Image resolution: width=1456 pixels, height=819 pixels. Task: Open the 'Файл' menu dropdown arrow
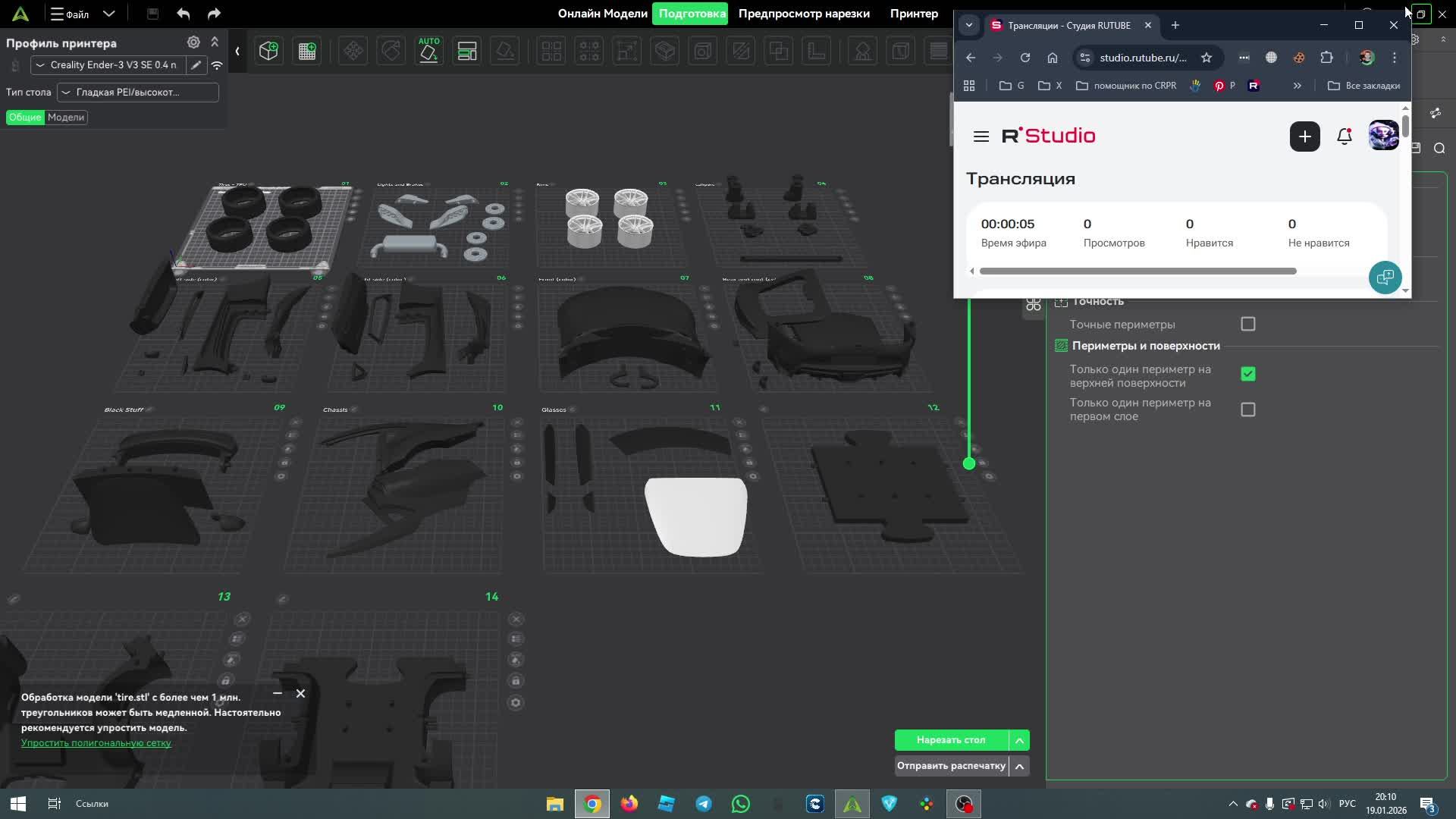(109, 14)
